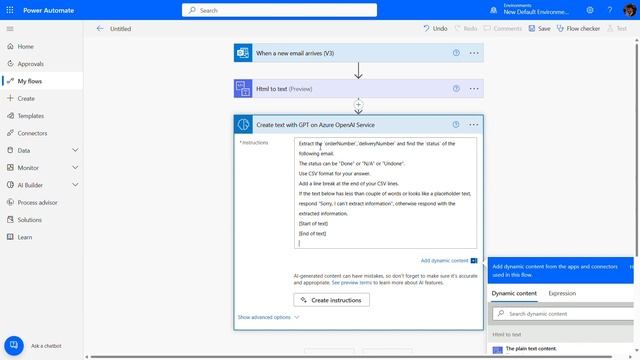Open the help question mark in header
The height and width of the screenshot is (360, 640).
(610, 10)
